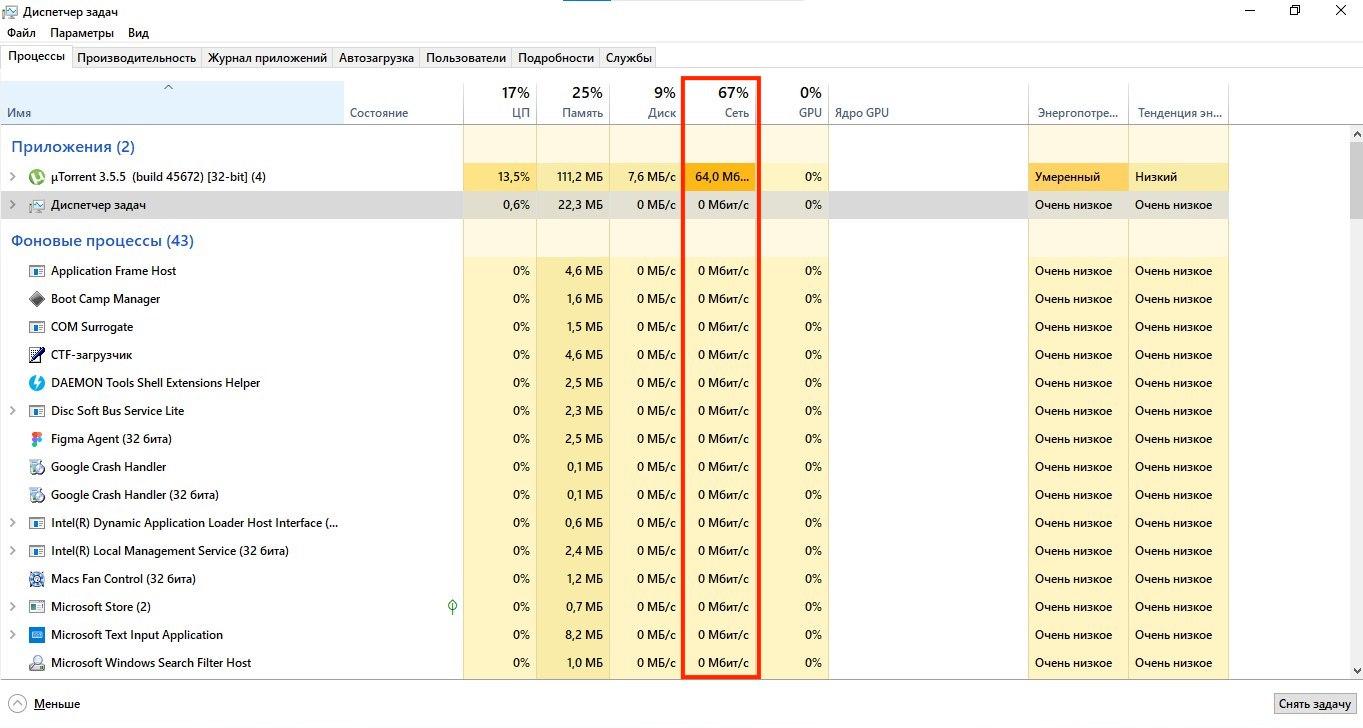Expand Intel(R) Local Management Service entry
Image resolution: width=1363 pixels, height=728 pixels.
click(x=13, y=551)
